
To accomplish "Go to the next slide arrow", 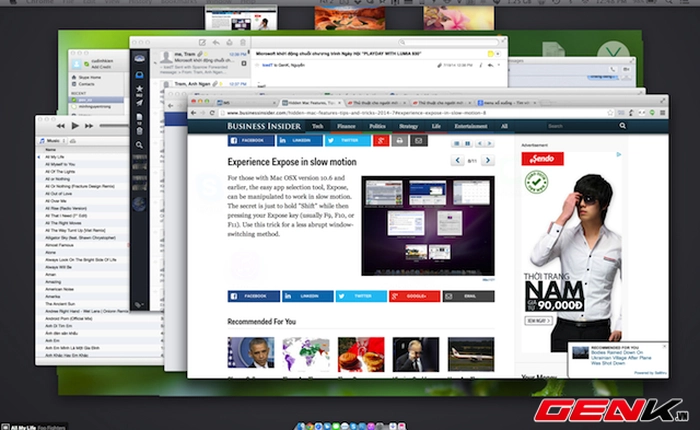I will pyautogui.click(x=486, y=160).
